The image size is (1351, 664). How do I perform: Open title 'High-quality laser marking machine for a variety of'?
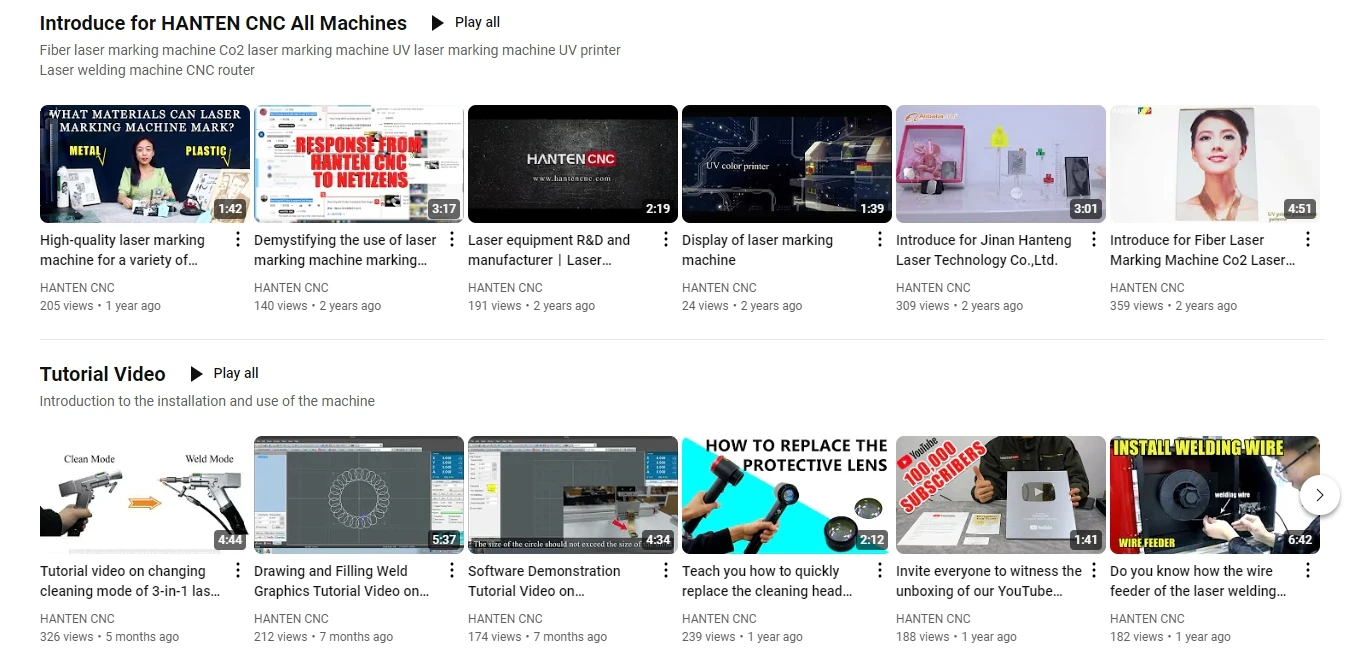coord(122,250)
